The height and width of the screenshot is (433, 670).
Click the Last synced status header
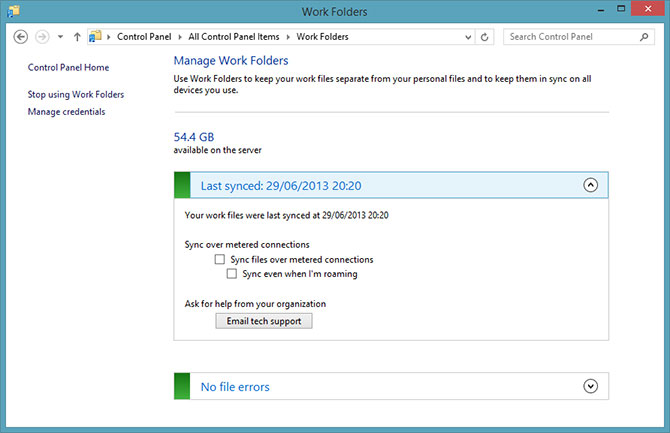click(x=391, y=185)
